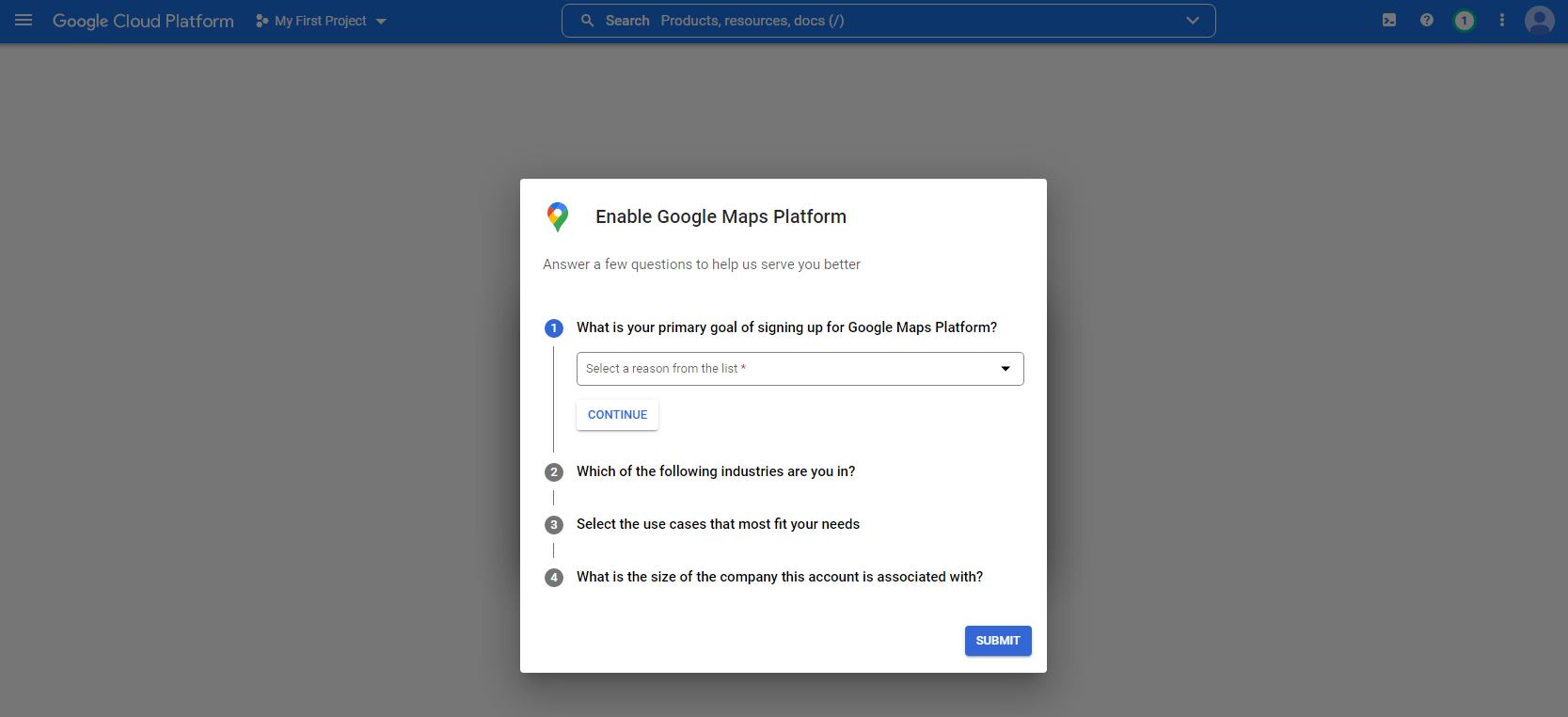Open the My First Project selector

(x=321, y=21)
